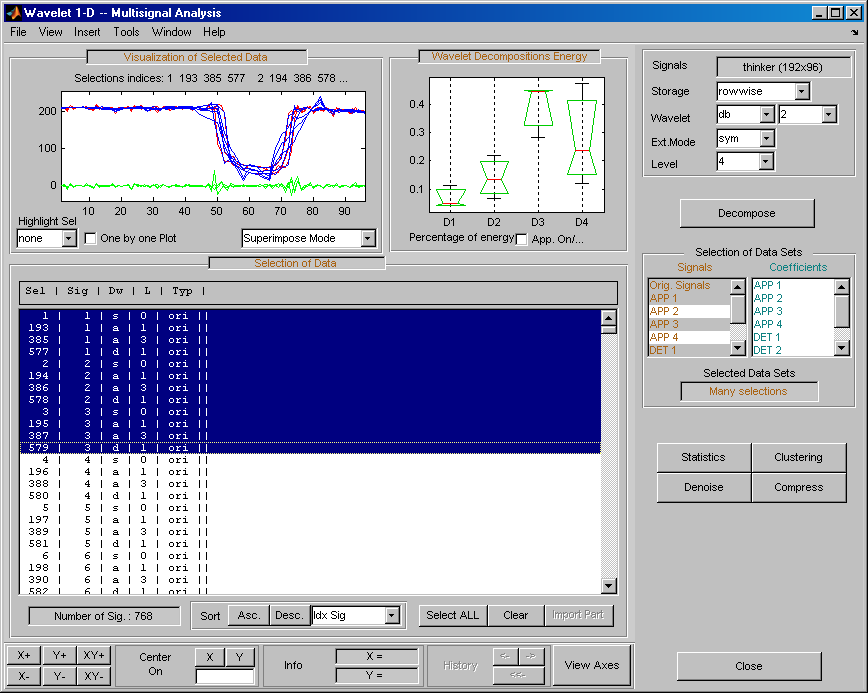Viewport: 868px width, 693px height.
Task: Click the Decompose button
Action: 747,213
